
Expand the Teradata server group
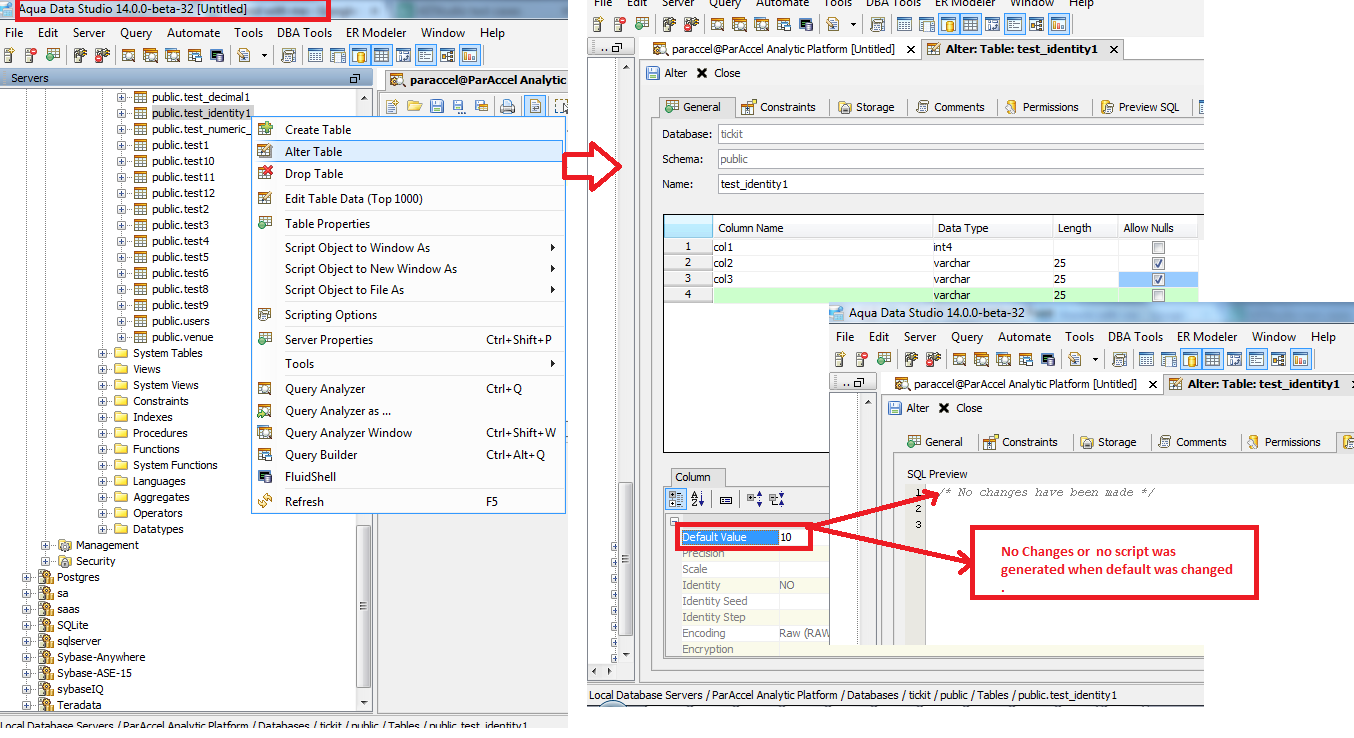coord(27,705)
